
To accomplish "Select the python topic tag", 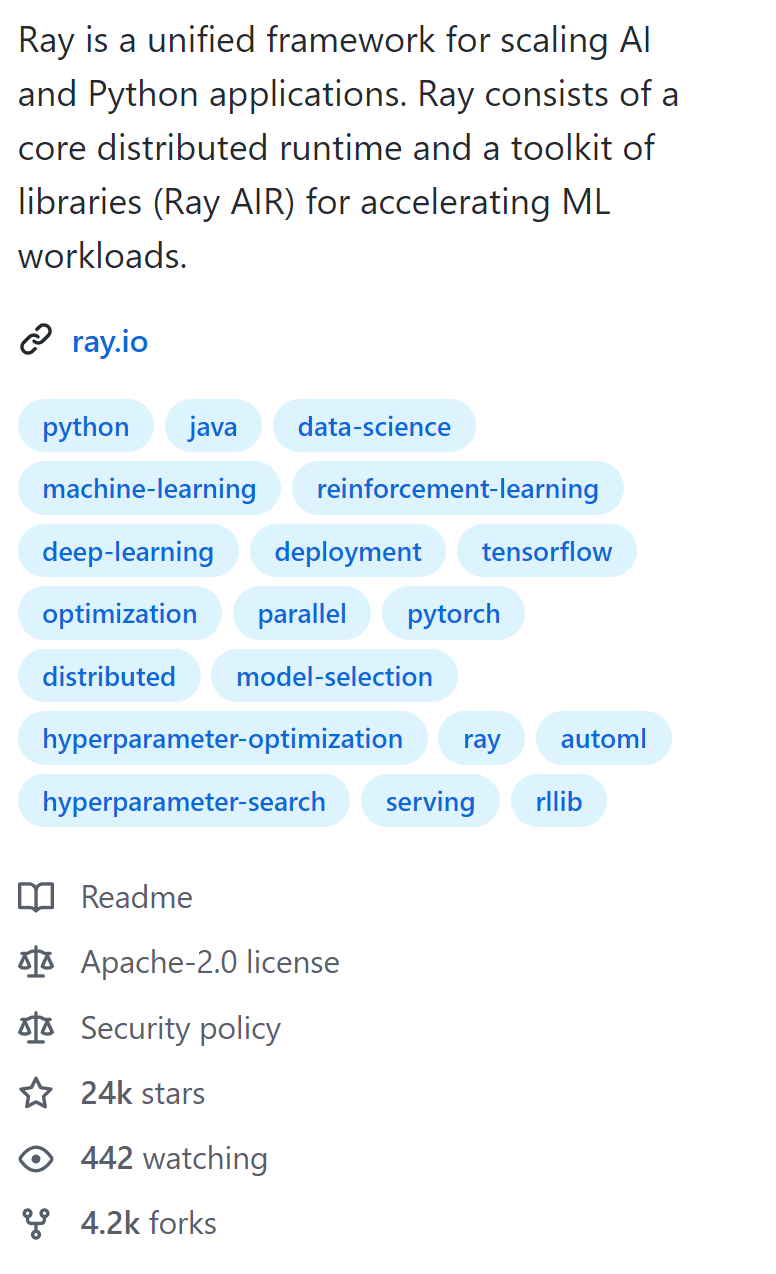I will coord(86,427).
